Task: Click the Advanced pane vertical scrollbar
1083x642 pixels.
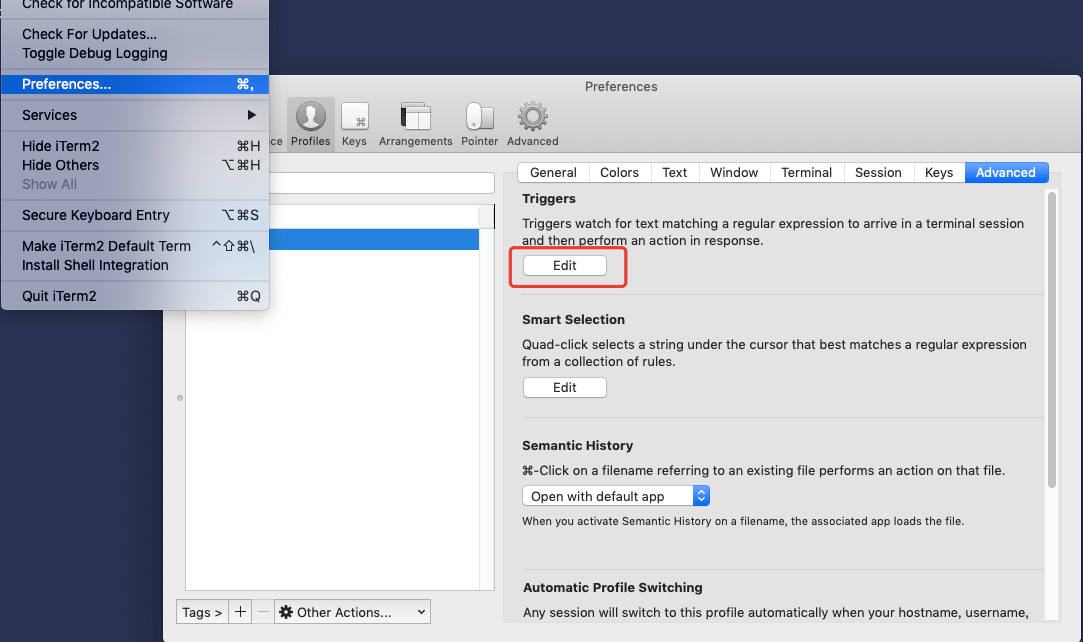Action: (1052, 340)
